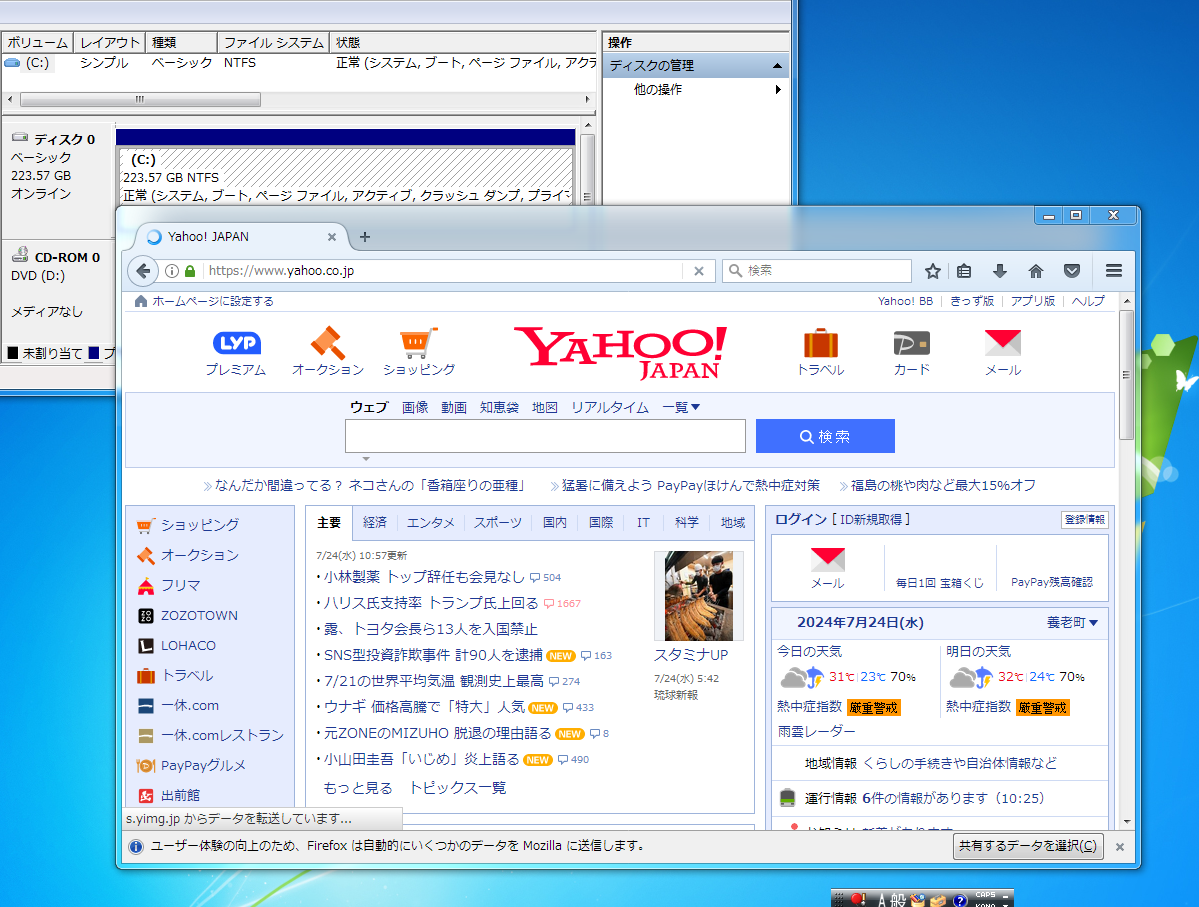This screenshot has height=907, width=1199.
Task: Select the (C:) partition block in disk map
Action: 346,177
